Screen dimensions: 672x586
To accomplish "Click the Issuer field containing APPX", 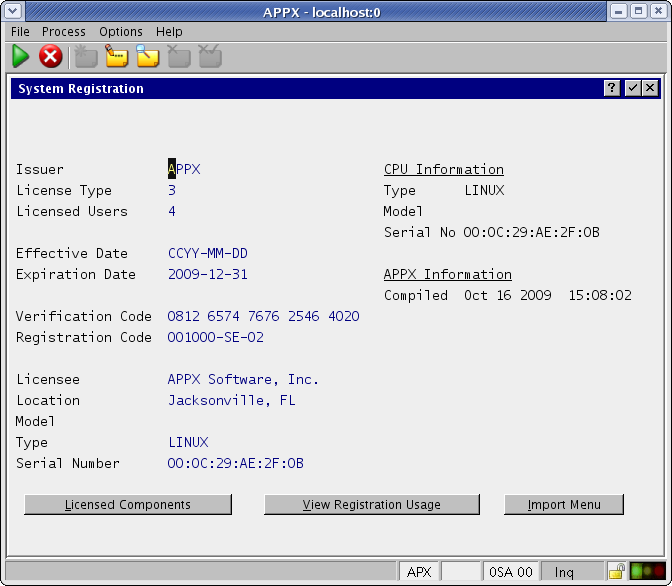I will tap(185, 170).
